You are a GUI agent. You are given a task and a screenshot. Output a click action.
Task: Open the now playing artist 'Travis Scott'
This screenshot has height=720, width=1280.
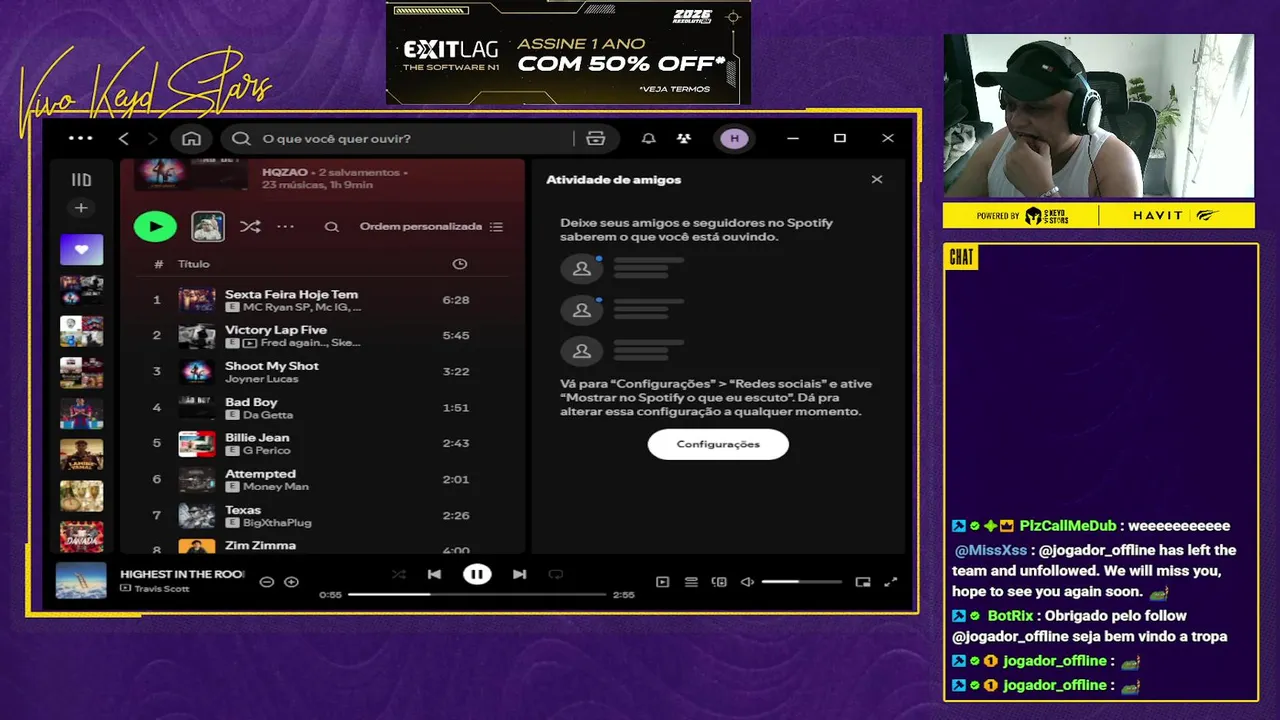point(161,589)
